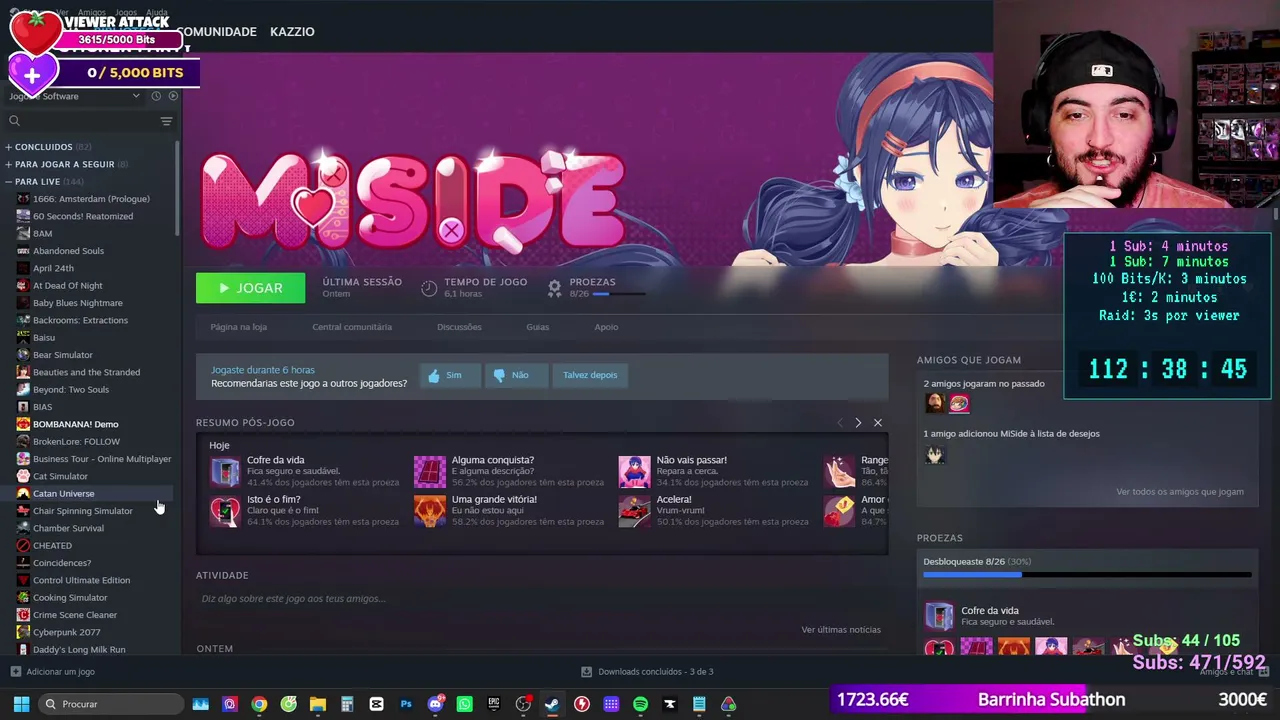This screenshot has width=1280, height=720.
Task: Click the wishlist friend avatar
Action: (935, 455)
